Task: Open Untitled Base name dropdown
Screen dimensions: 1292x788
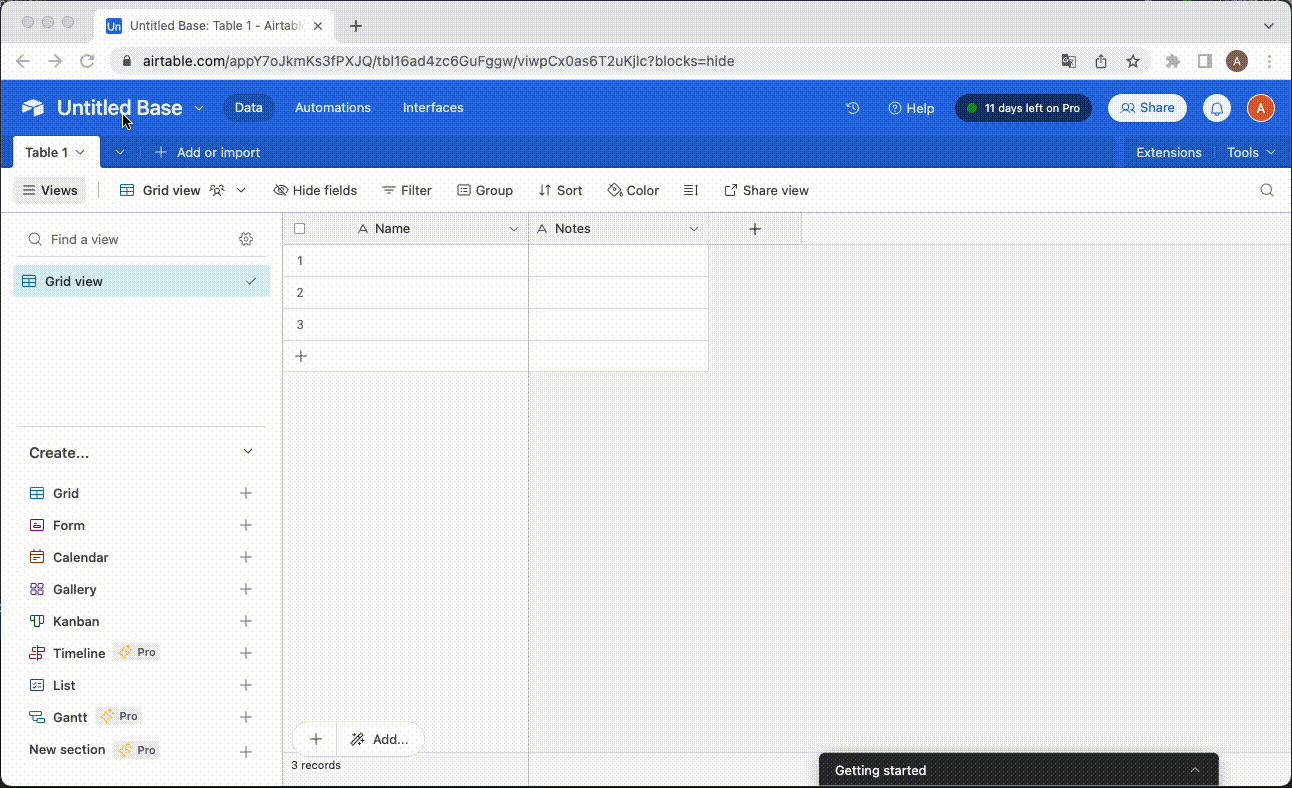Action: click(199, 108)
